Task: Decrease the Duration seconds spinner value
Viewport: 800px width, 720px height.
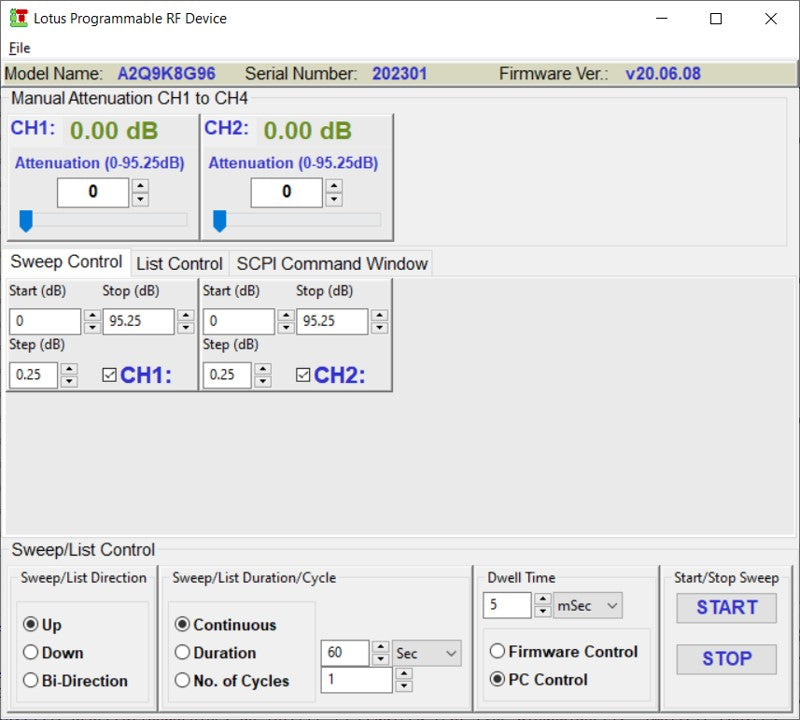Action: [381, 660]
